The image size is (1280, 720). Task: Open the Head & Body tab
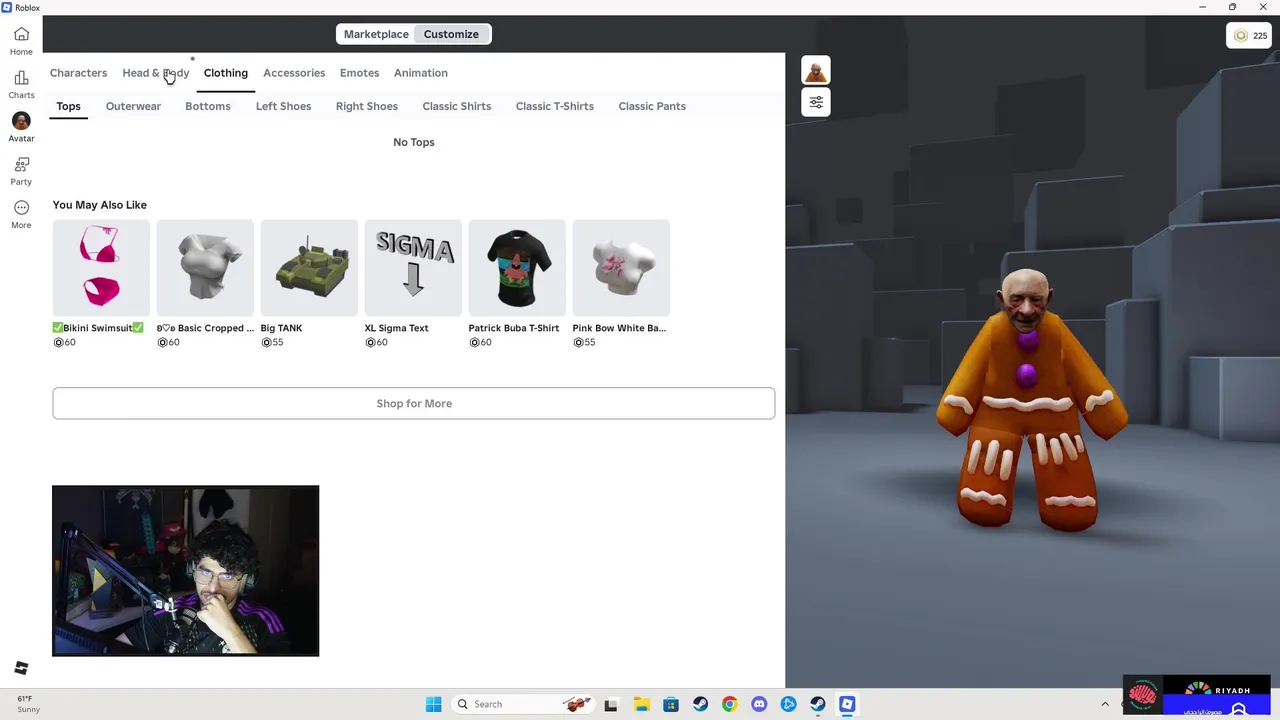point(155,73)
